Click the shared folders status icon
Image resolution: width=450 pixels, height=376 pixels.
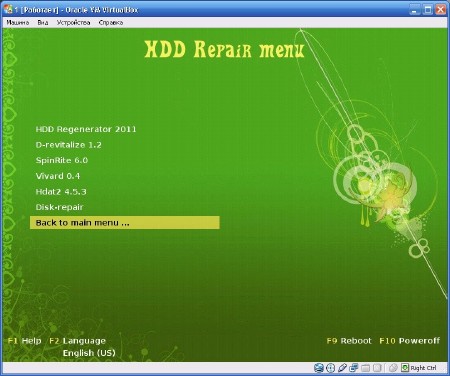pyautogui.click(x=366, y=368)
